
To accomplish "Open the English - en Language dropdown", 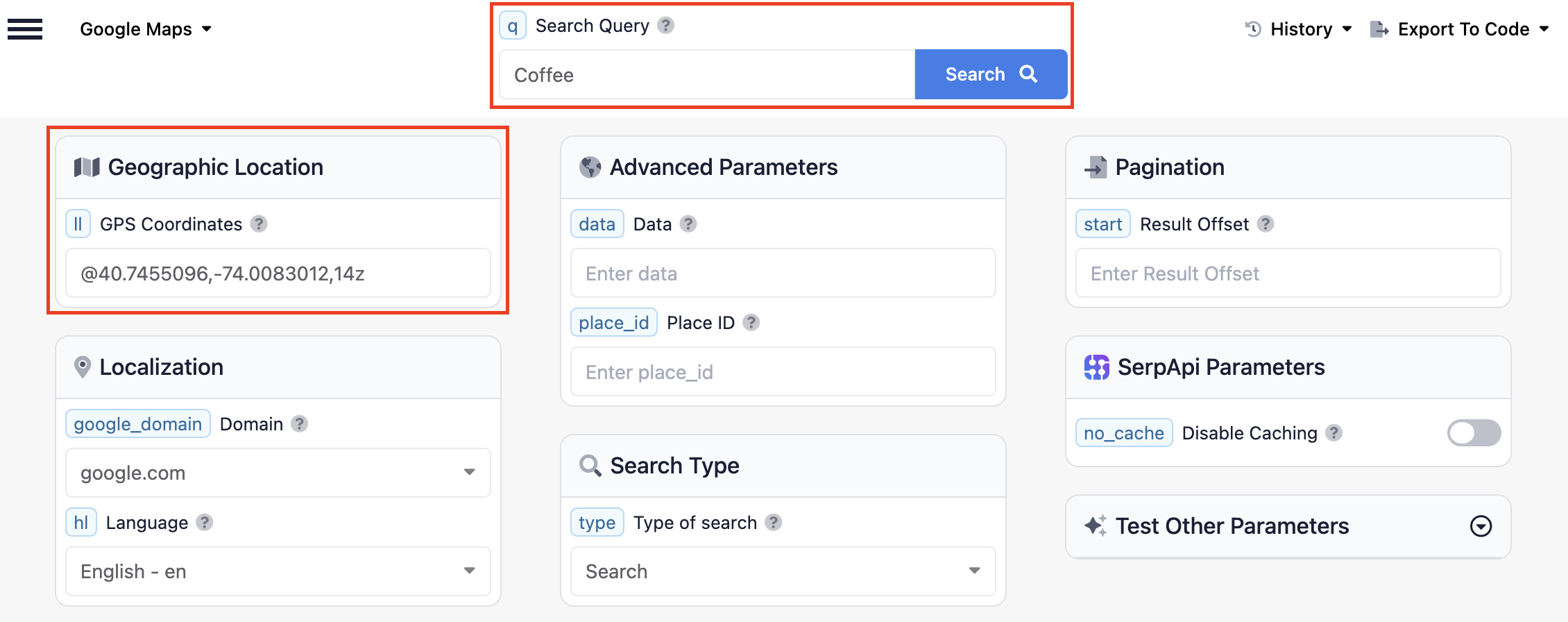I will coord(278,571).
